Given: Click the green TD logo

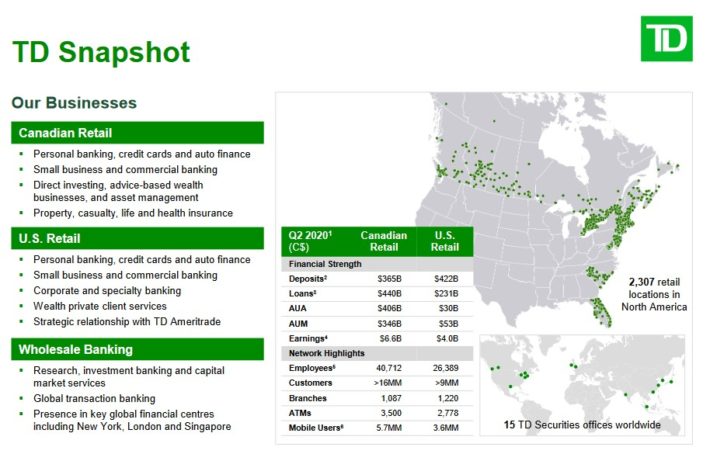Looking at the screenshot, I should coord(666,39).
